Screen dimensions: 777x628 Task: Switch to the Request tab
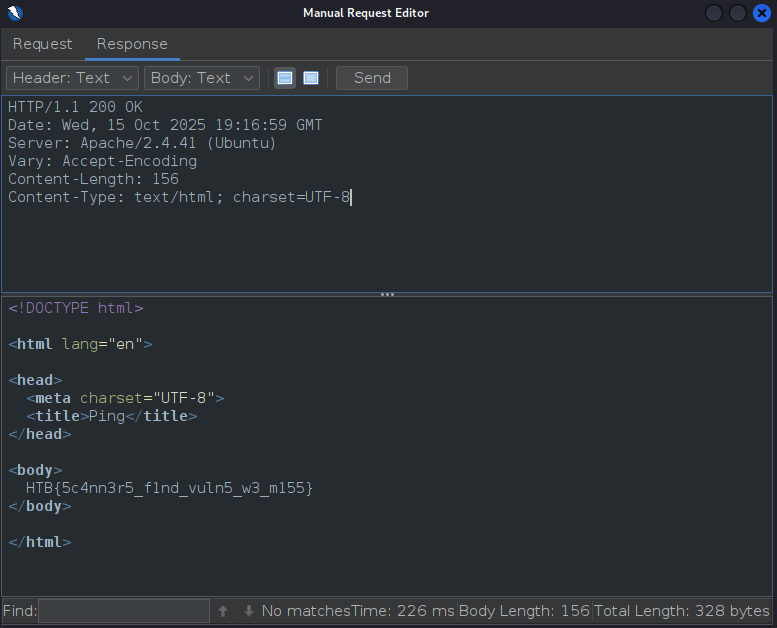click(42, 44)
